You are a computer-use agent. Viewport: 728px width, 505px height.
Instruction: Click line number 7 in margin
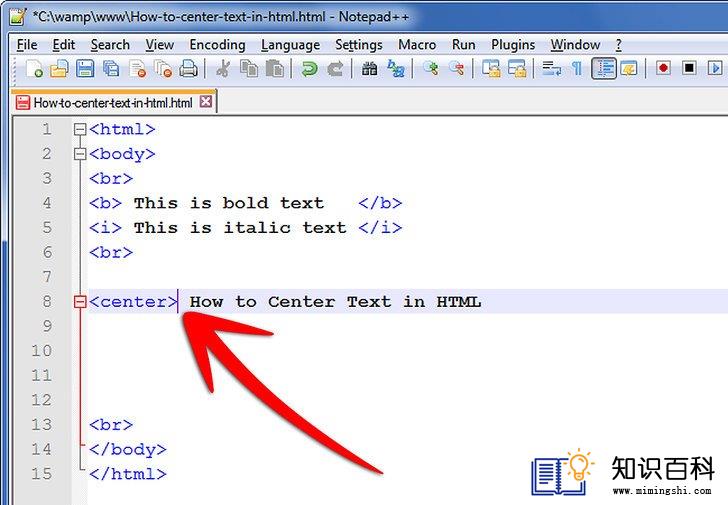pyautogui.click(x=47, y=277)
